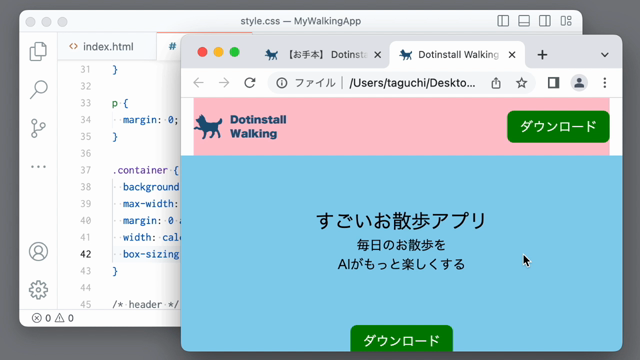Toggle secondary side bar layout icon
Image resolution: width=640 pixels, height=360 pixels.
[x=544, y=21]
